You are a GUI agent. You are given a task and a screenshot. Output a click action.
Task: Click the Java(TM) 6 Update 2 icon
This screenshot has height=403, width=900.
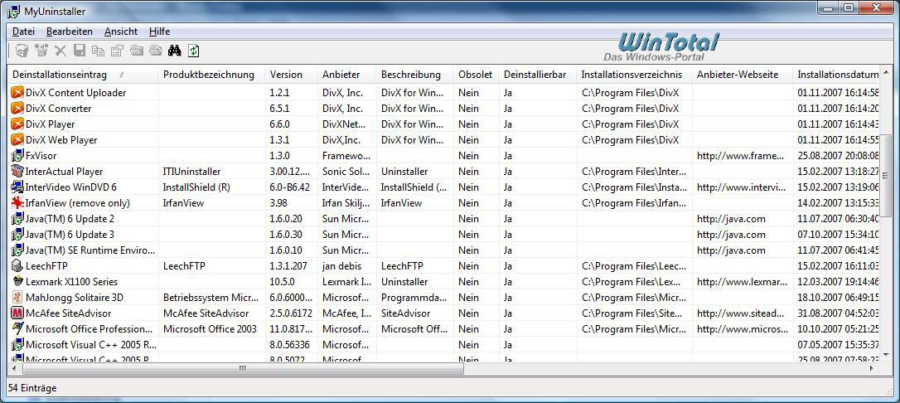click(17, 219)
